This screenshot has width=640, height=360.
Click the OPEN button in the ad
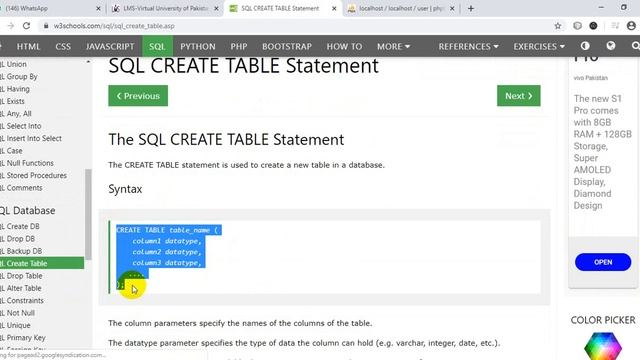(x=603, y=262)
